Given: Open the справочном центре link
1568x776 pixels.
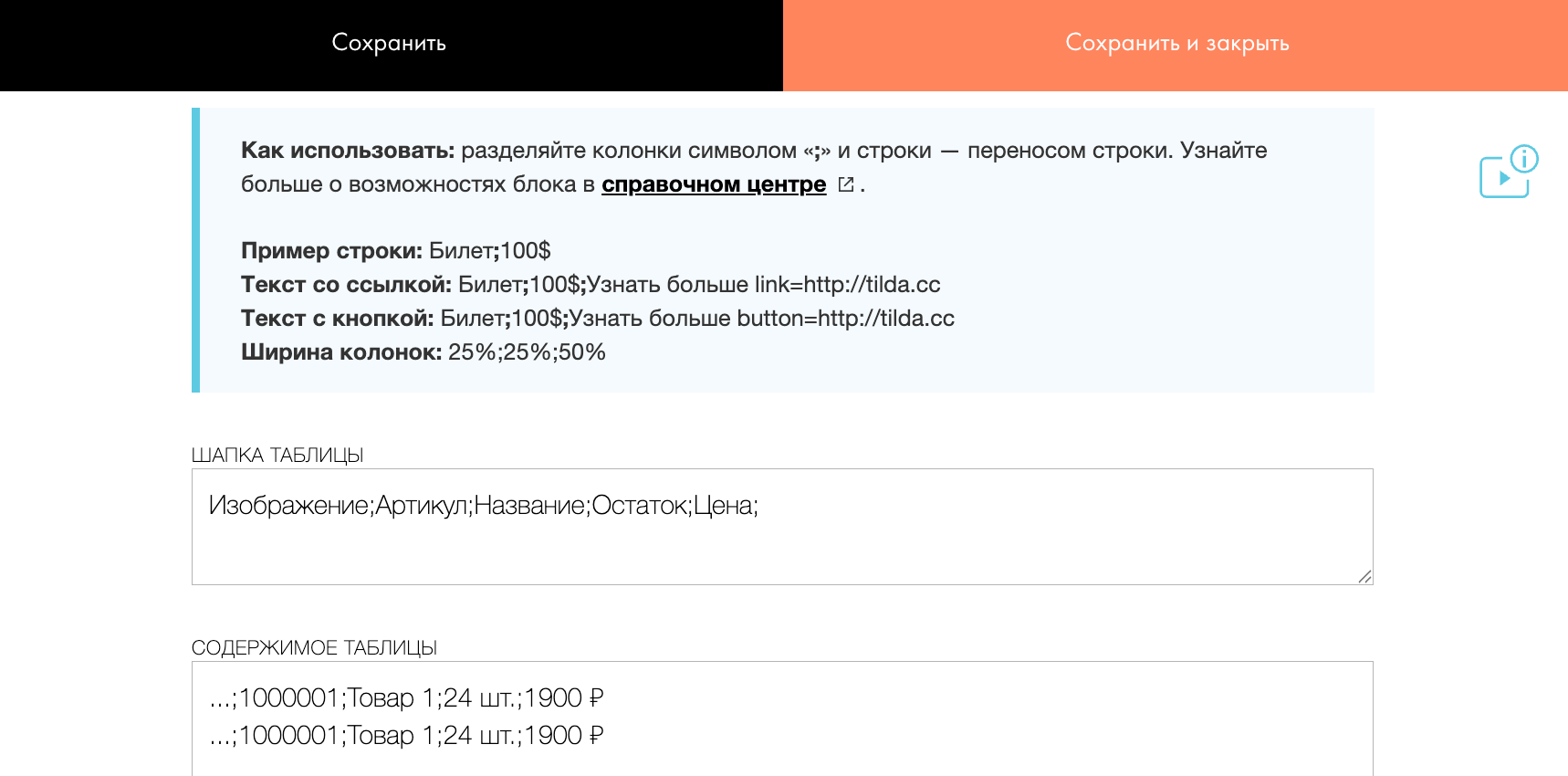Looking at the screenshot, I should click(x=713, y=184).
